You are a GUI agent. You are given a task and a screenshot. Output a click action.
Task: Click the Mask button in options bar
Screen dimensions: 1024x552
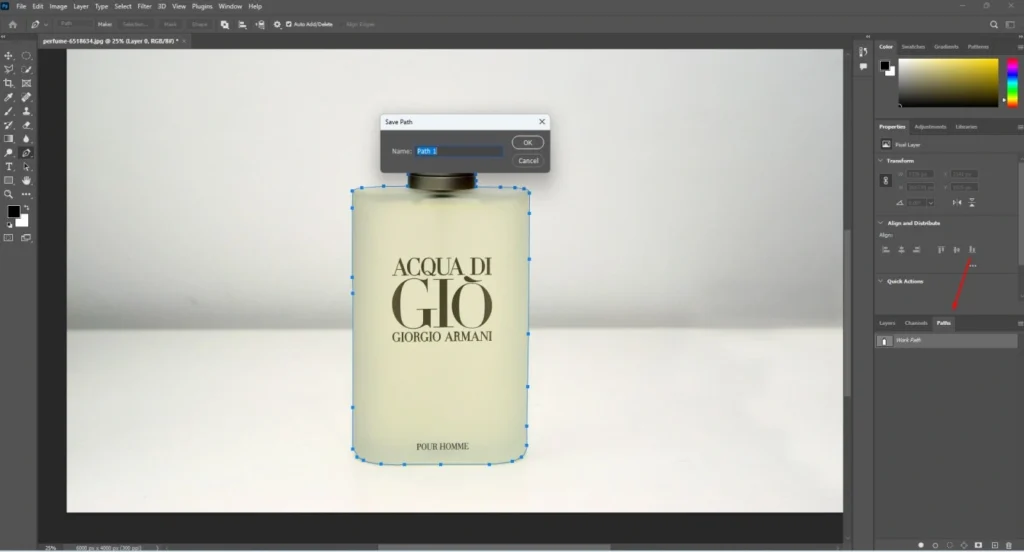pos(170,24)
